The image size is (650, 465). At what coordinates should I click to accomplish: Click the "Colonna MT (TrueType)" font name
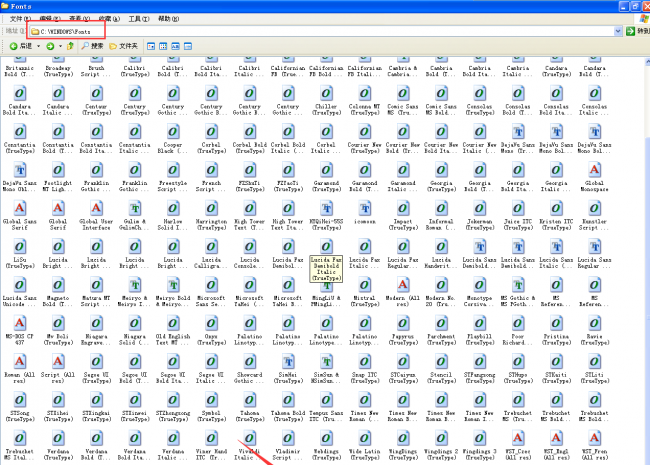point(365,109)
